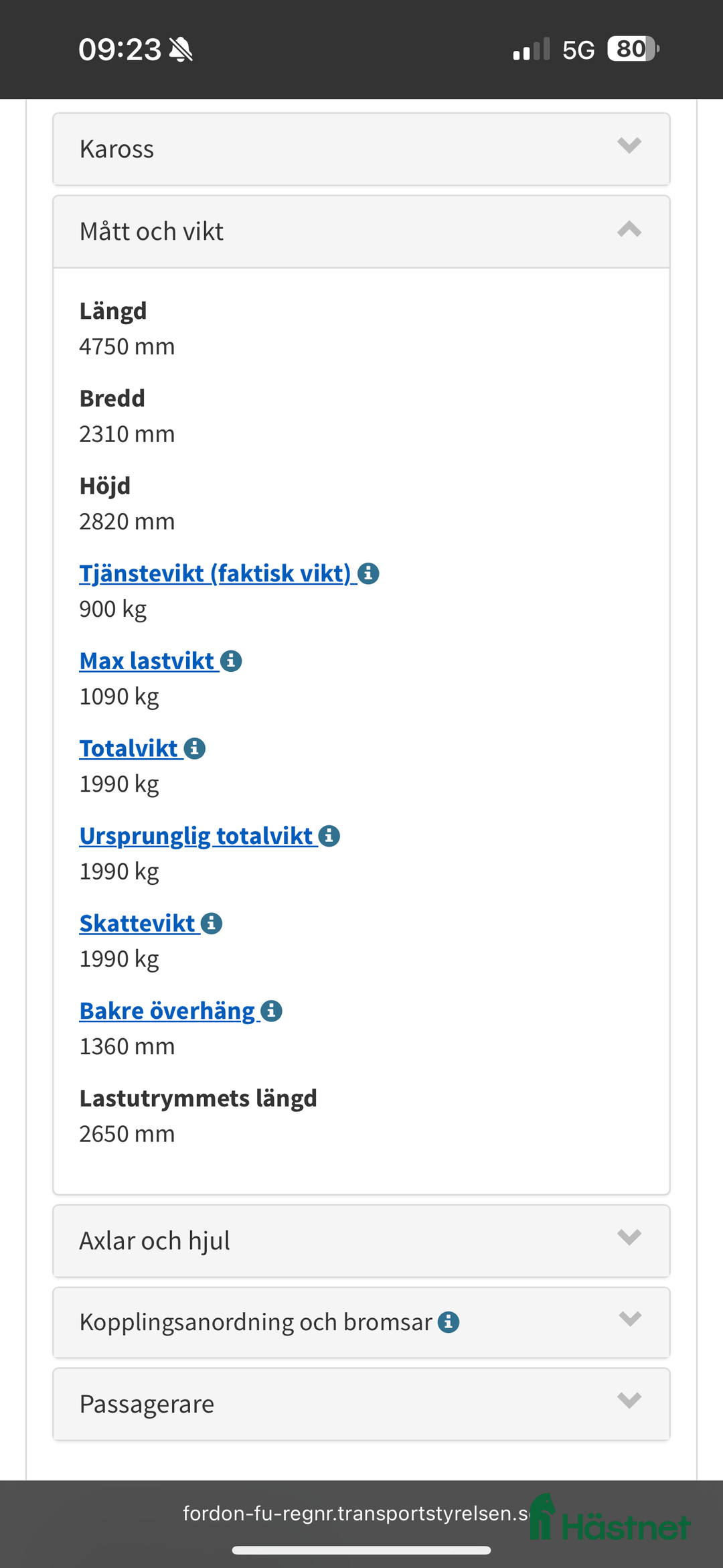The image size is (723, 1568).
Task: Tap the Totalvikt info icon
Action: (x=195, y=748)
